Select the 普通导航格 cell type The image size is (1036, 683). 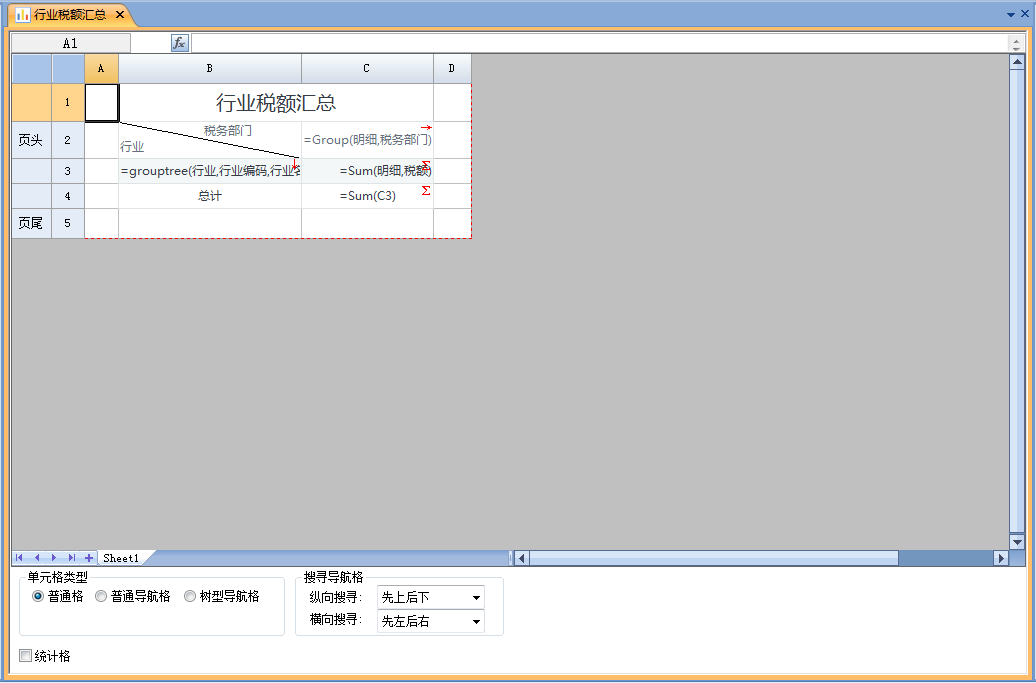(101, 596)
